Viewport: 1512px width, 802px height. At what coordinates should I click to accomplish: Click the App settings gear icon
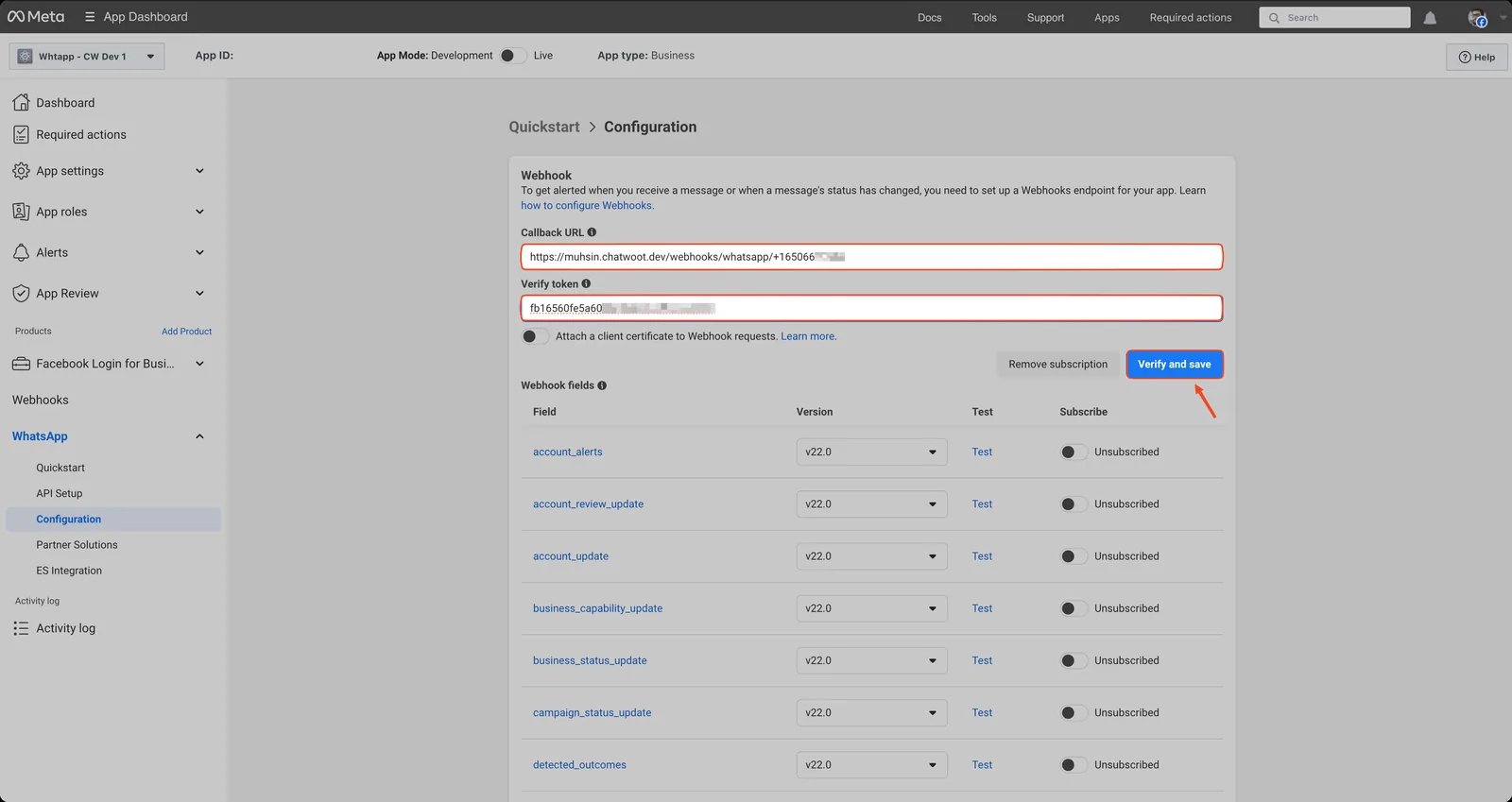click(21, 171)
